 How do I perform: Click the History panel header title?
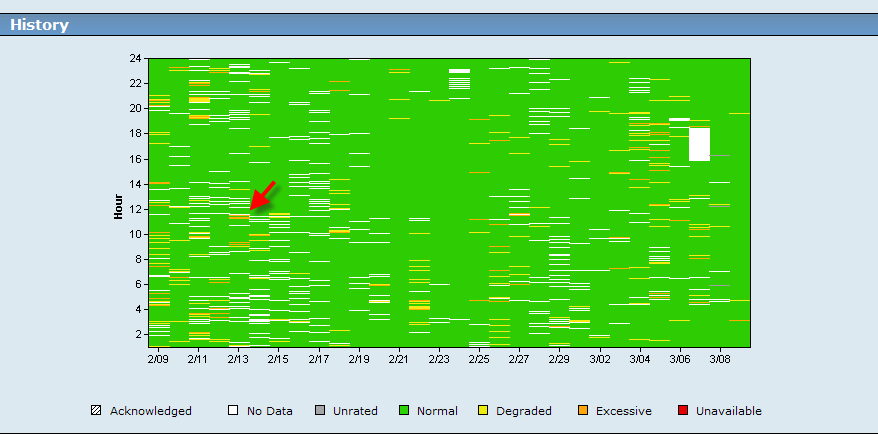coord(39,25)
